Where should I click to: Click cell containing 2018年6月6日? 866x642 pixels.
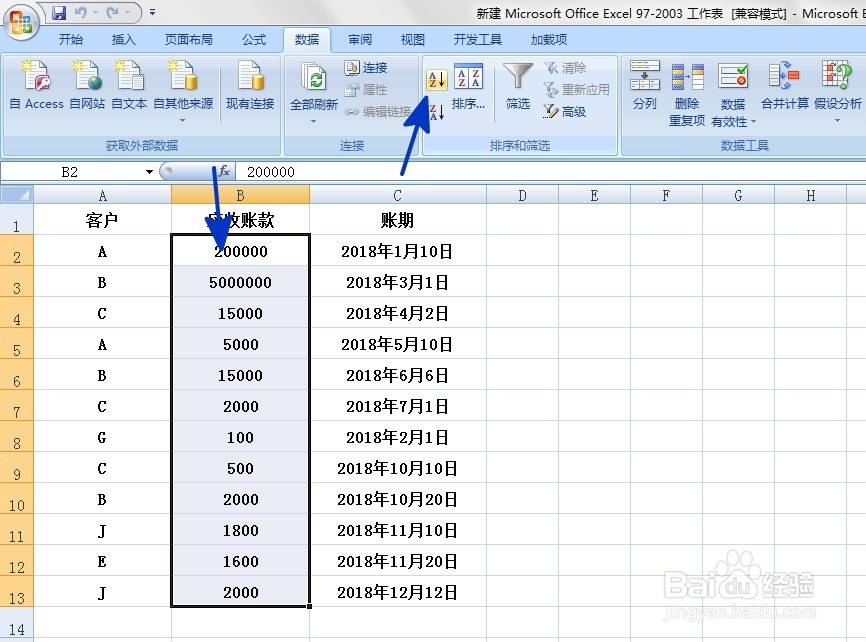398,376
